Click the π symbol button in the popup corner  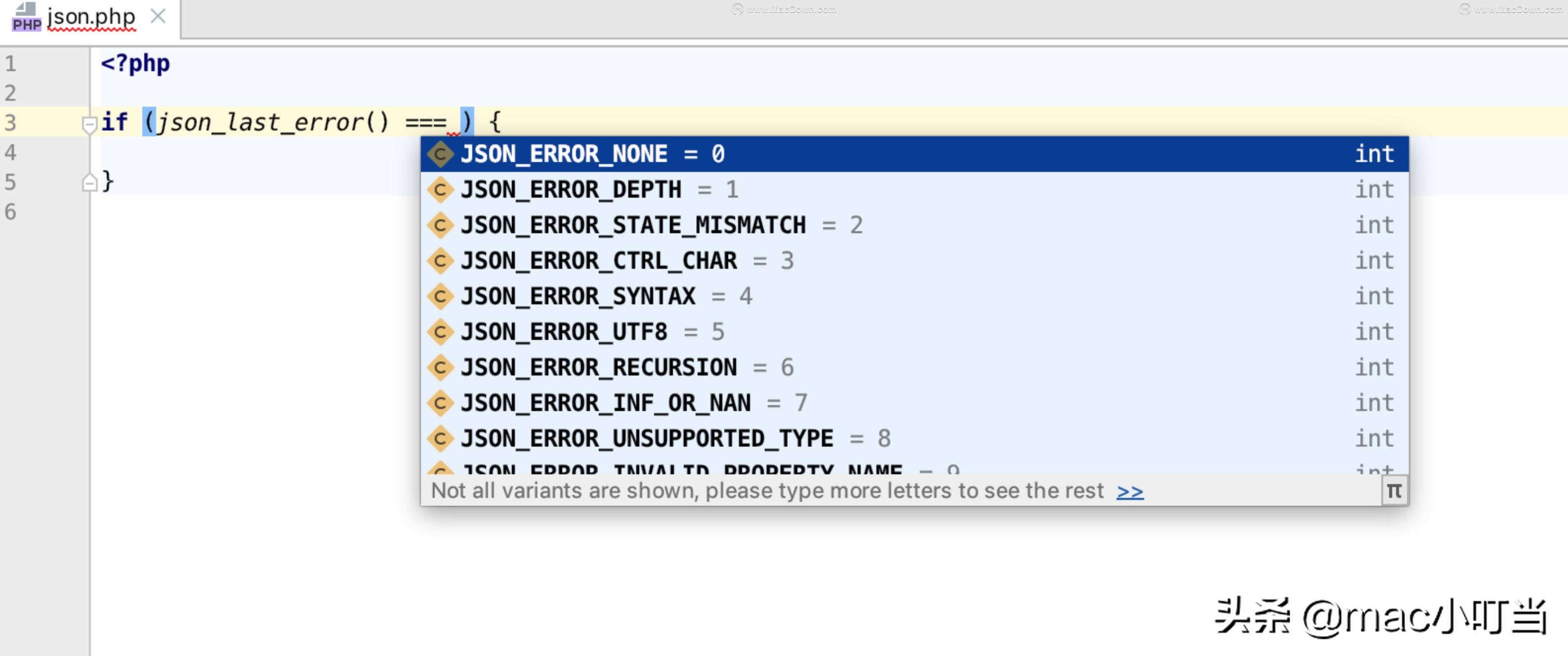point(1396,491)
